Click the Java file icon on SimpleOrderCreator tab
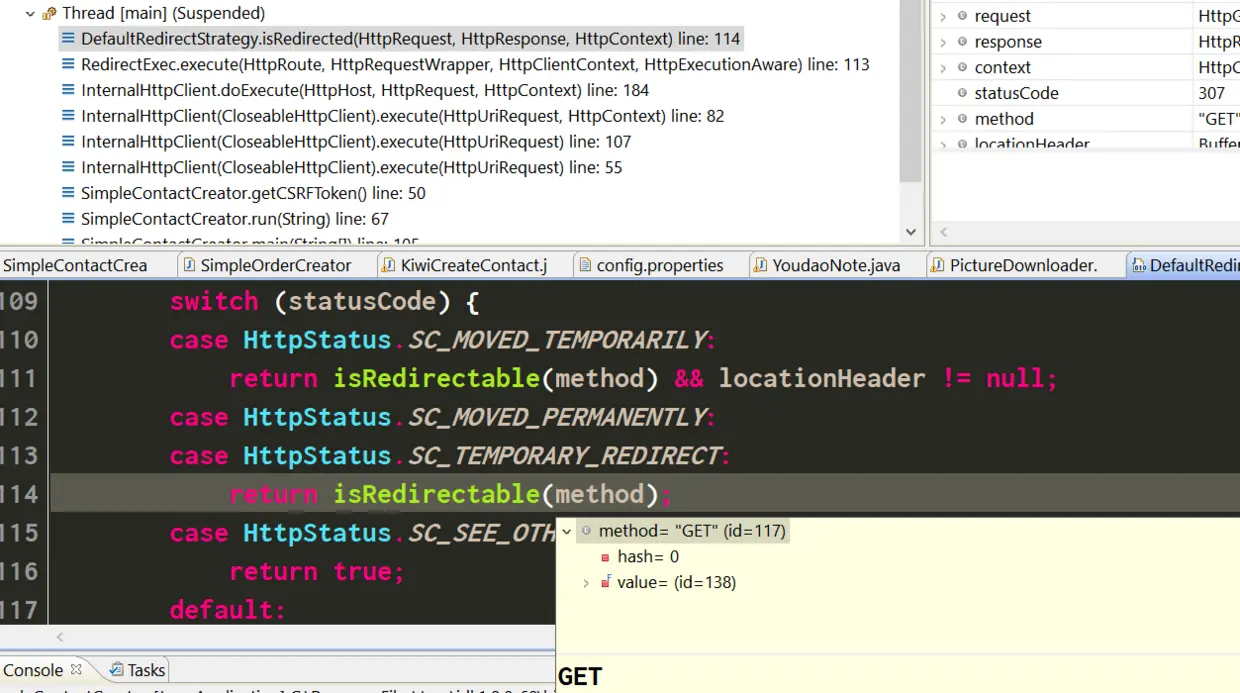The height and width of the screenshot is (693, 1240). click(188, 265)
